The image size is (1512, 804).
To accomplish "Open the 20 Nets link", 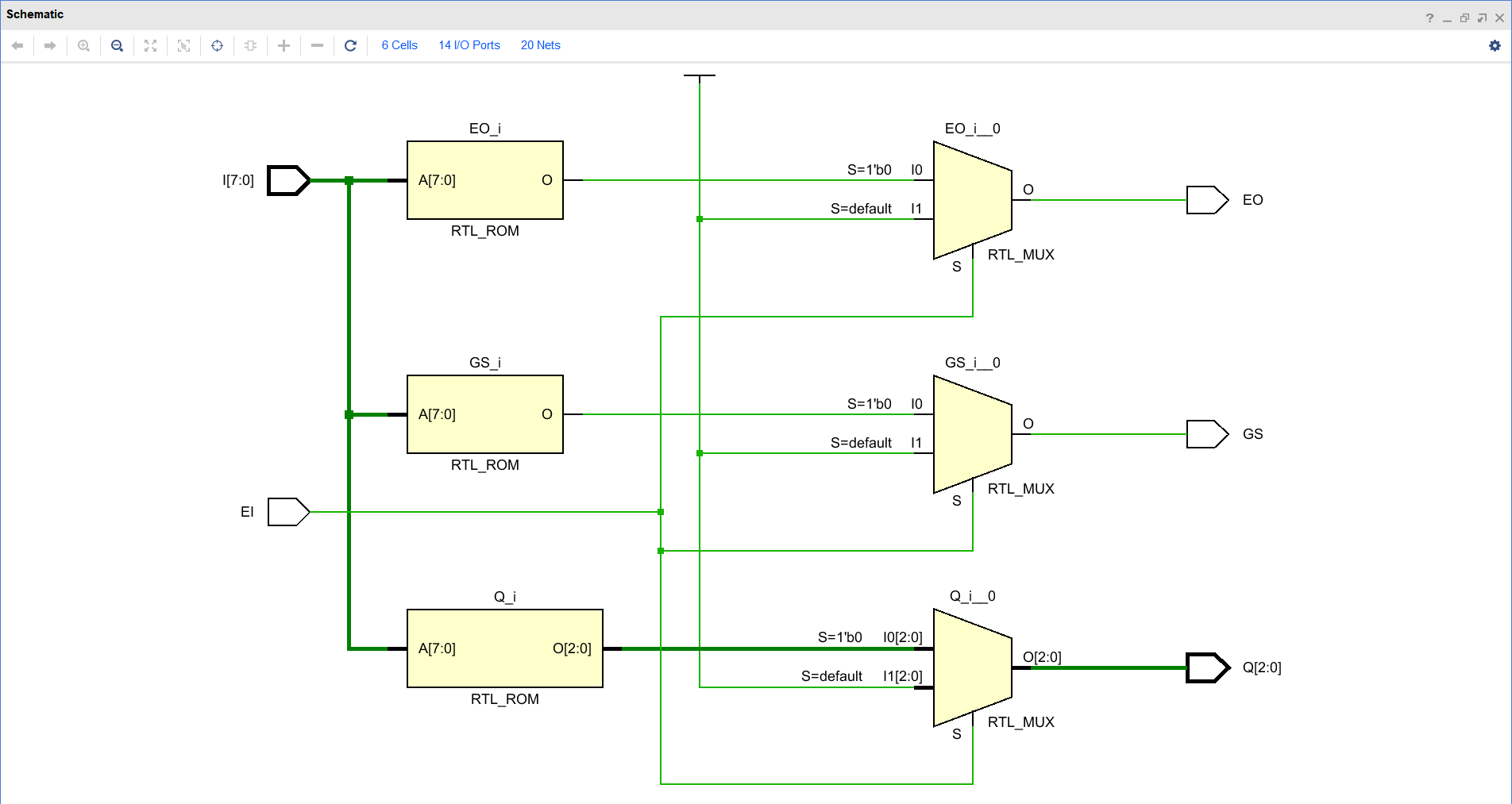I will tap(540, 45).
